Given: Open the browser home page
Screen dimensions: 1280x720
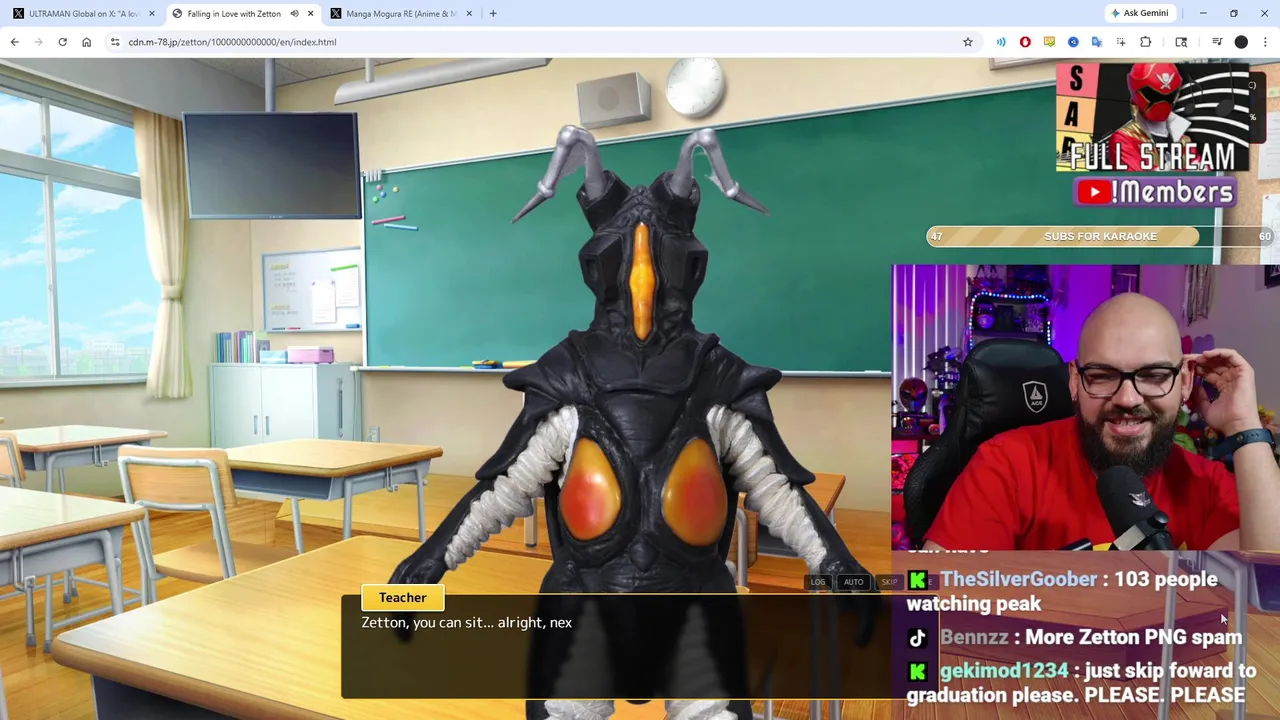Looking at the screenshot, I should 86,42.
